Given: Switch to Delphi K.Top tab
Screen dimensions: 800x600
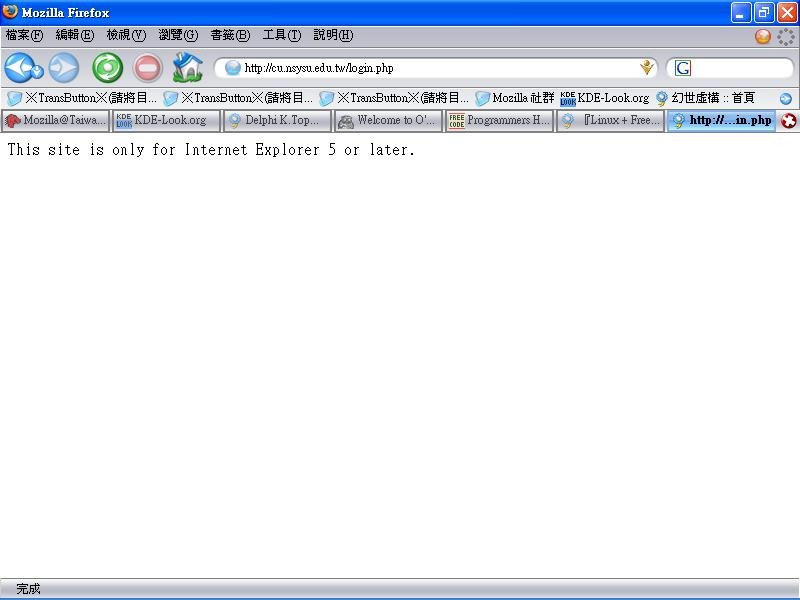Looking at the screenshot, I should [278, 120].
